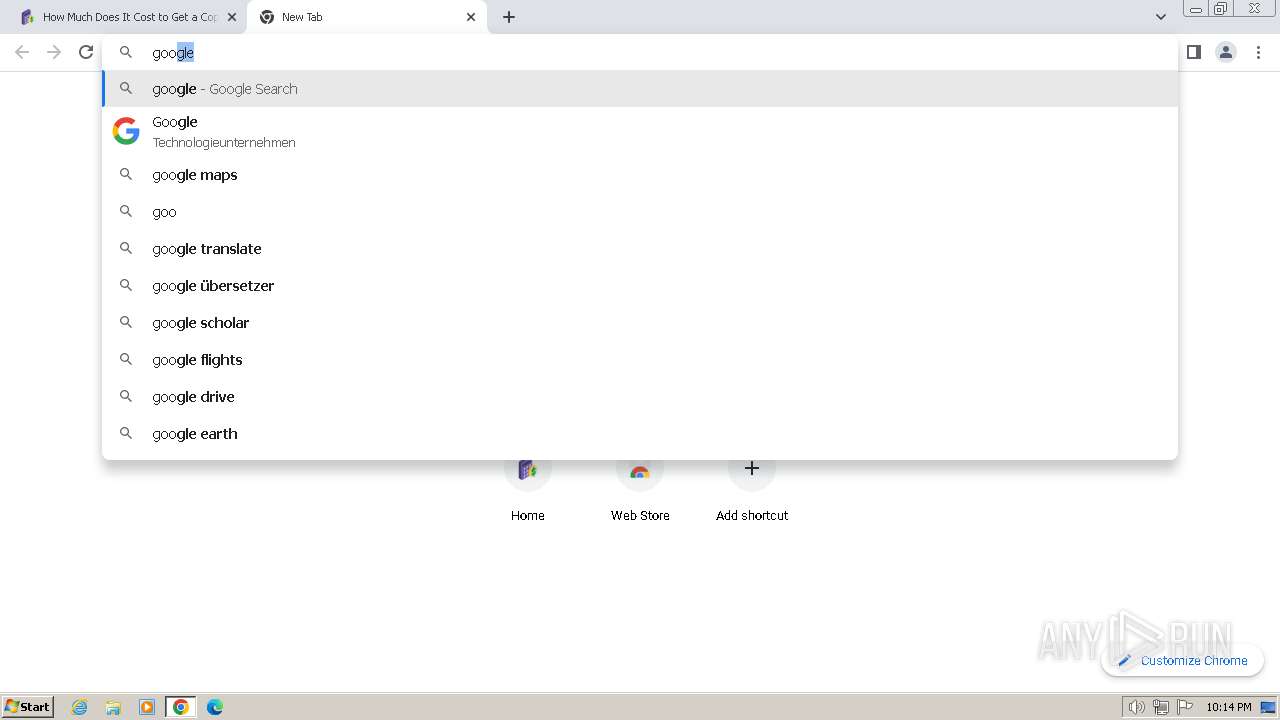
Task: Click the search icon beside 'google maps'
Action: point(126,175)
